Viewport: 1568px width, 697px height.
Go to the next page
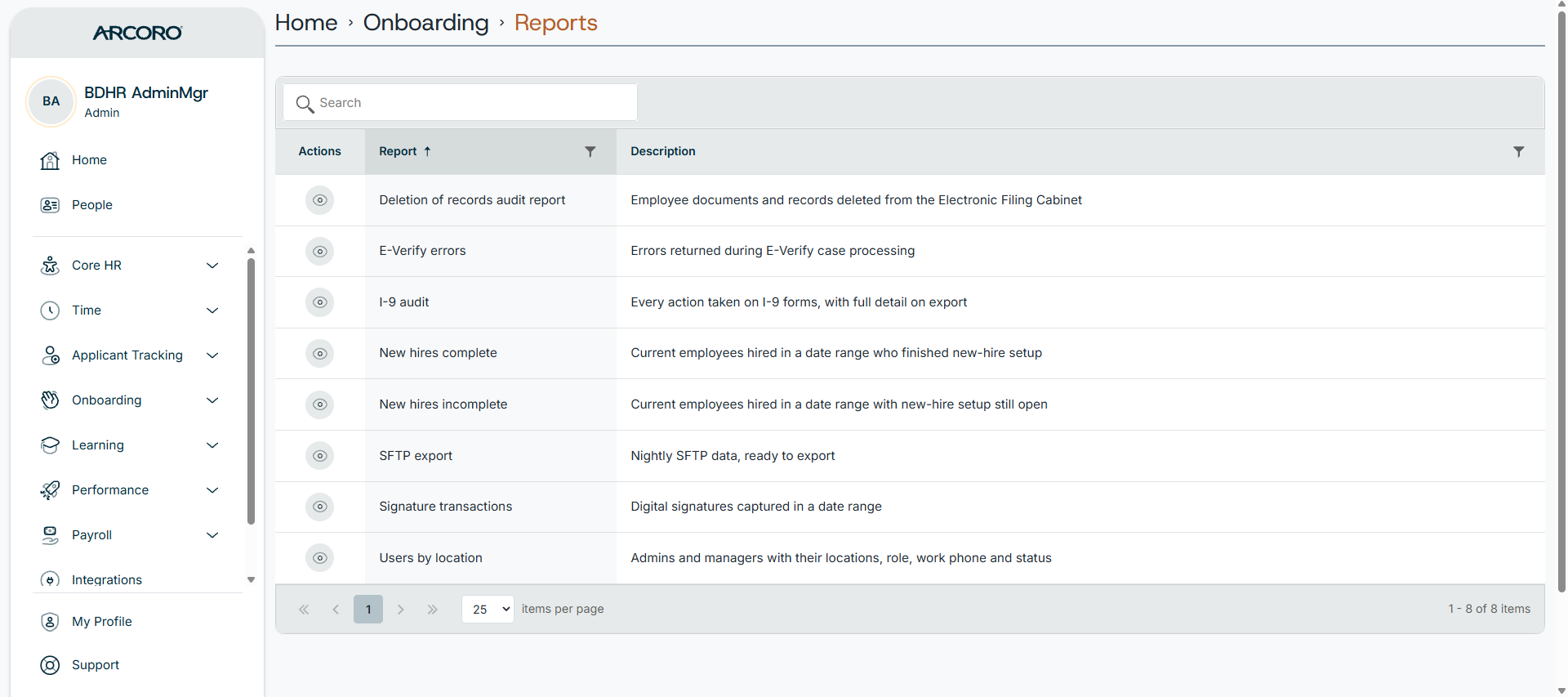[401, 610]
